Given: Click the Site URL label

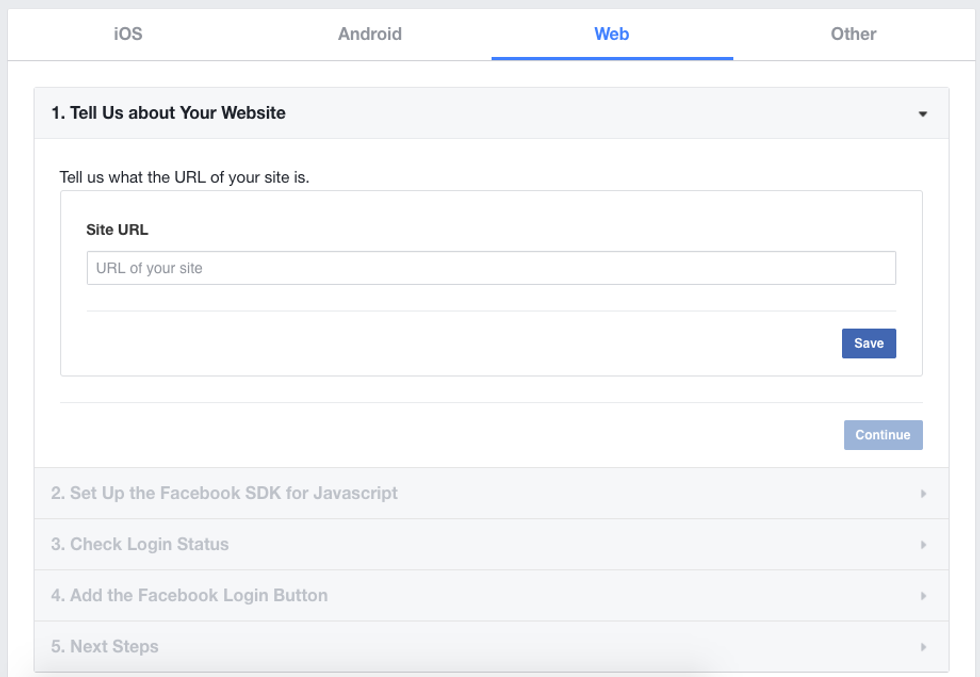Looking at the screenshot, I should click(118, 229).
